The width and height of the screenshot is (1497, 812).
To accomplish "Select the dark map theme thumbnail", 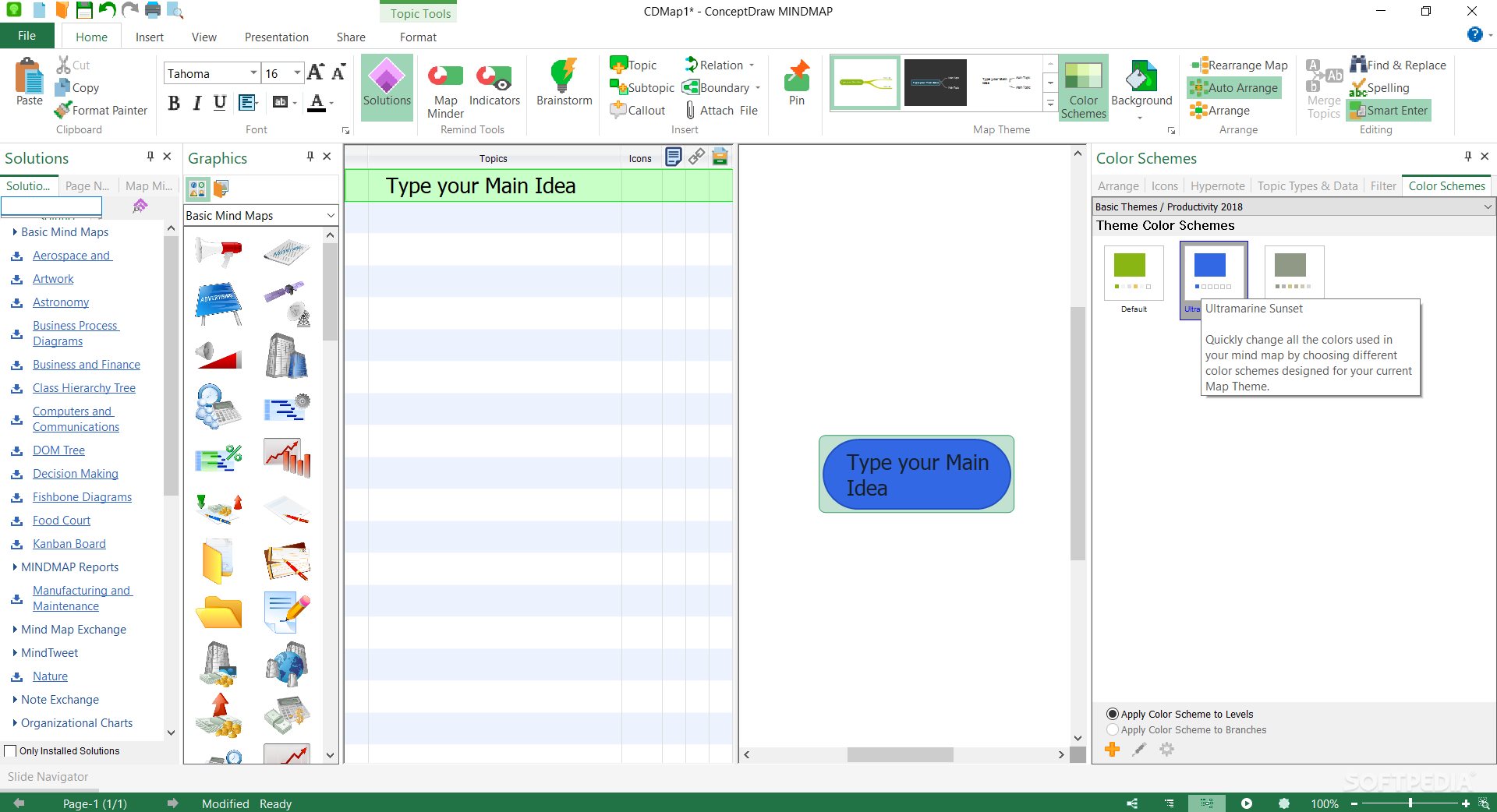I will pos(935,83).
